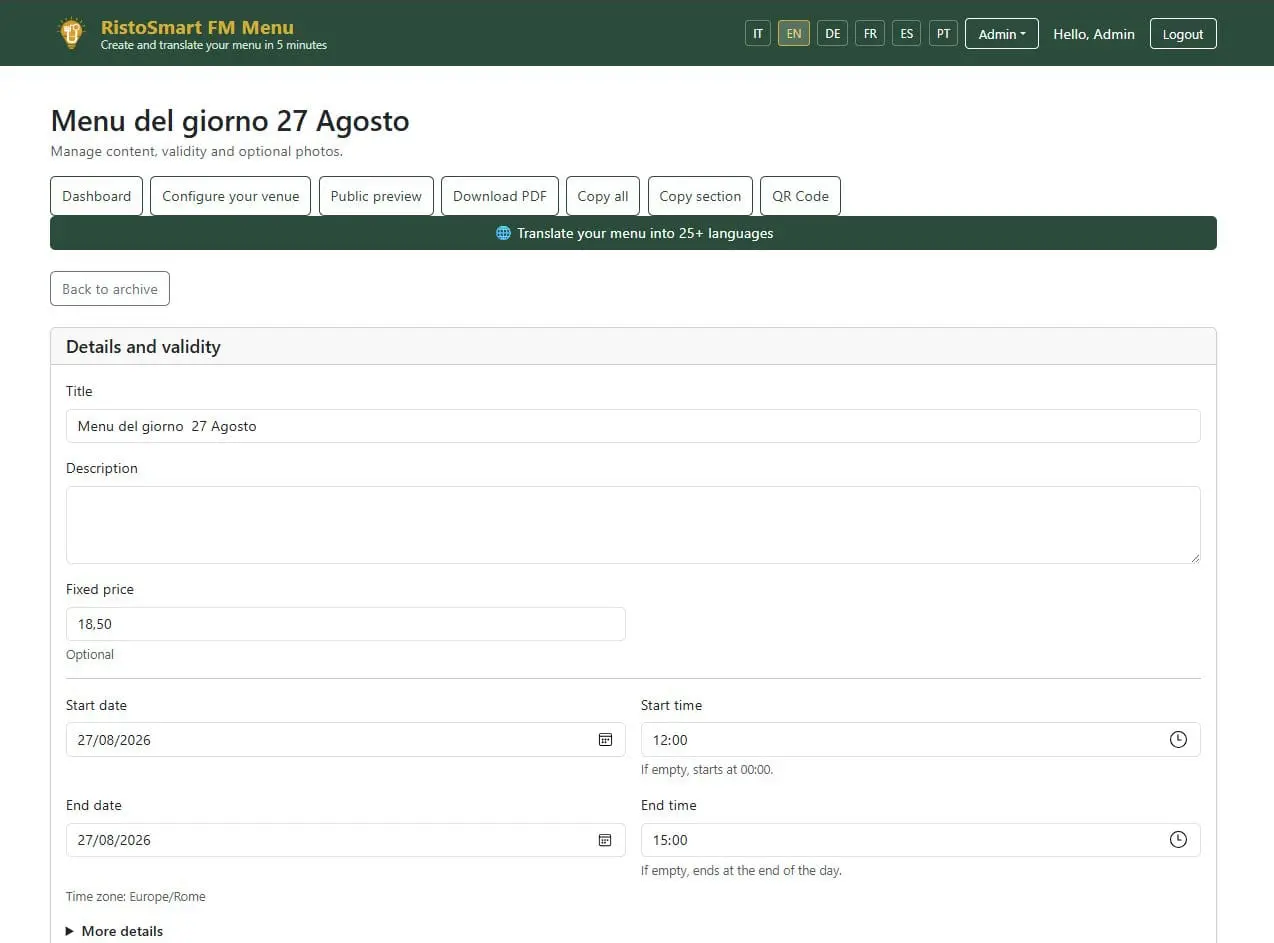Viewport: 1274px width, 943px height.
Task: Open the QR Code button
Action: click(x=800, y=196)
